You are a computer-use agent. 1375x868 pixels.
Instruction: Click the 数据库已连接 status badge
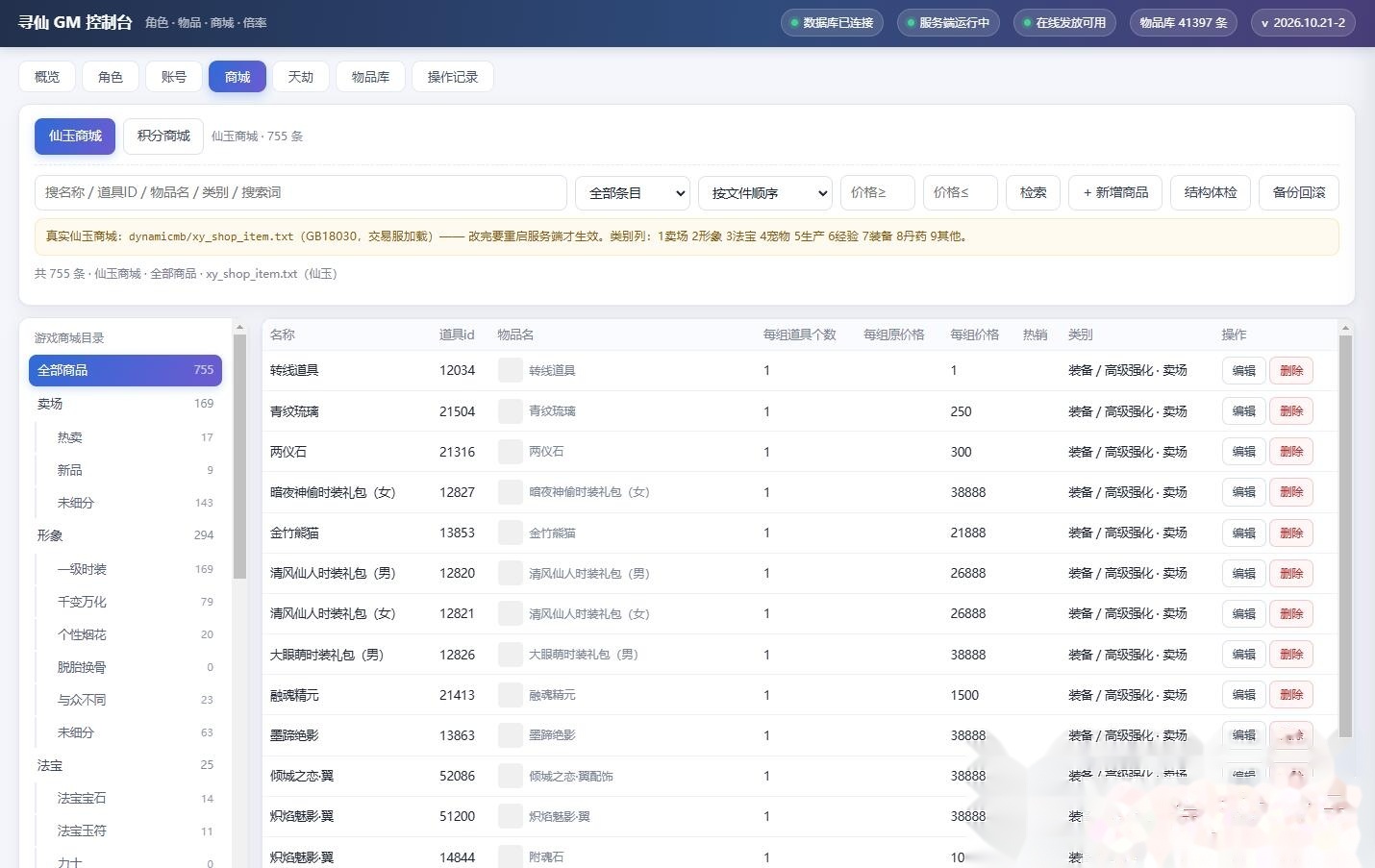point(832,23)
